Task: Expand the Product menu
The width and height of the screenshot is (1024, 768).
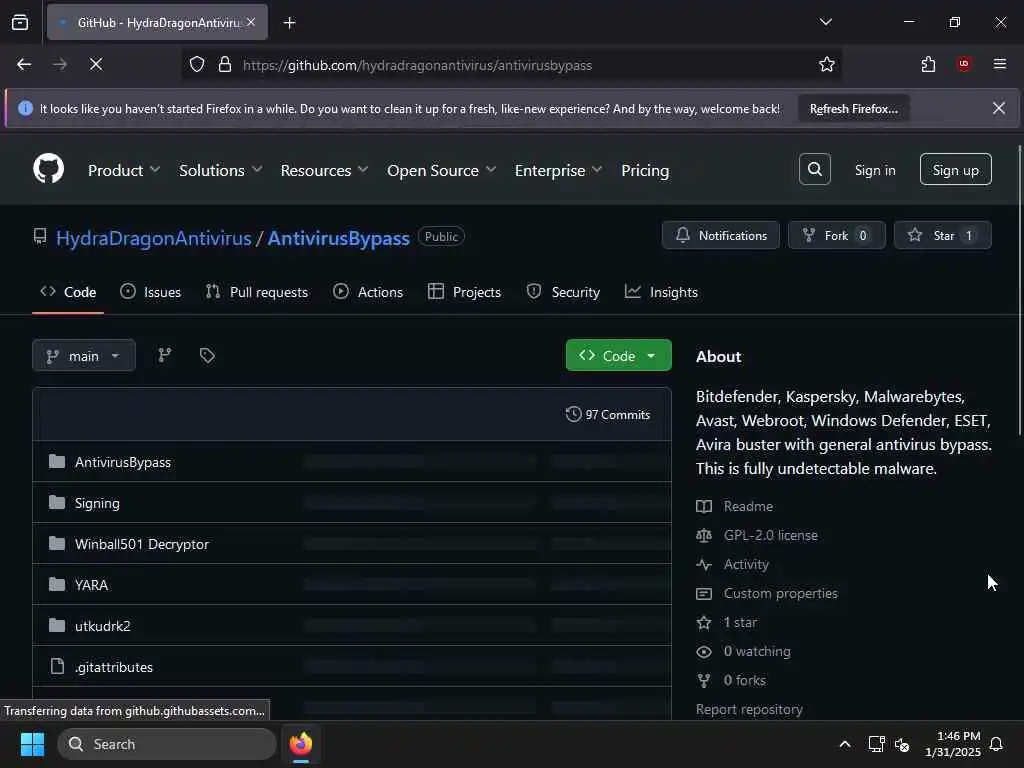Action: pos(123,170)
